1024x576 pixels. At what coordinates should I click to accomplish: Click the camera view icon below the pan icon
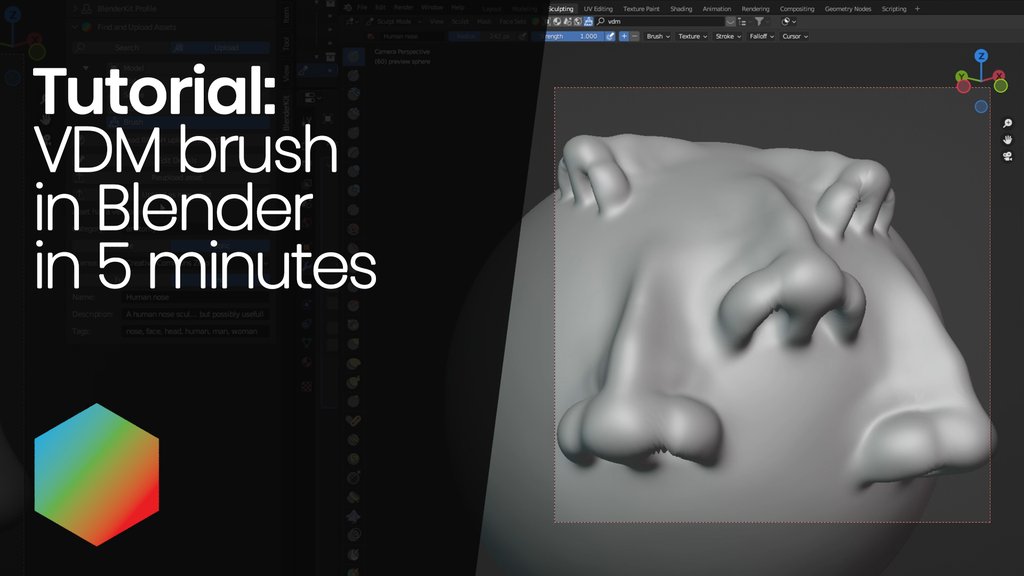(1006, 156)
